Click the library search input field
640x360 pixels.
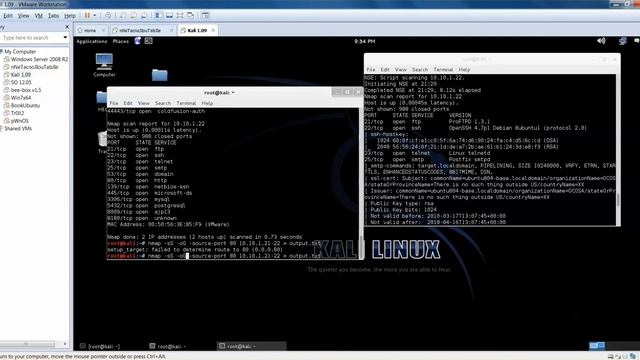coord(31,38)
